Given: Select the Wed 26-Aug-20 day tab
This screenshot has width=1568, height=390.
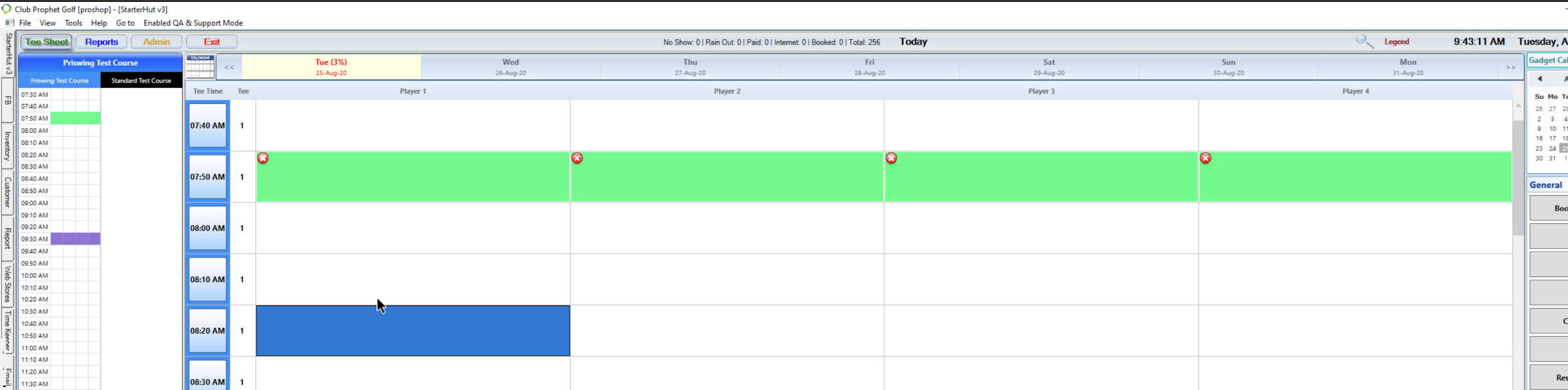Looking at the screenshot, I should click(511, 67).
